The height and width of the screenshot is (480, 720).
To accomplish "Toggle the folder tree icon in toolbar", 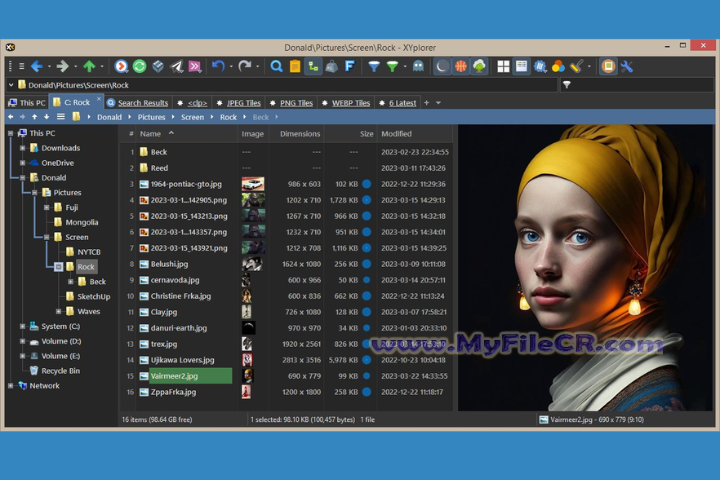I will coord(313,67).
